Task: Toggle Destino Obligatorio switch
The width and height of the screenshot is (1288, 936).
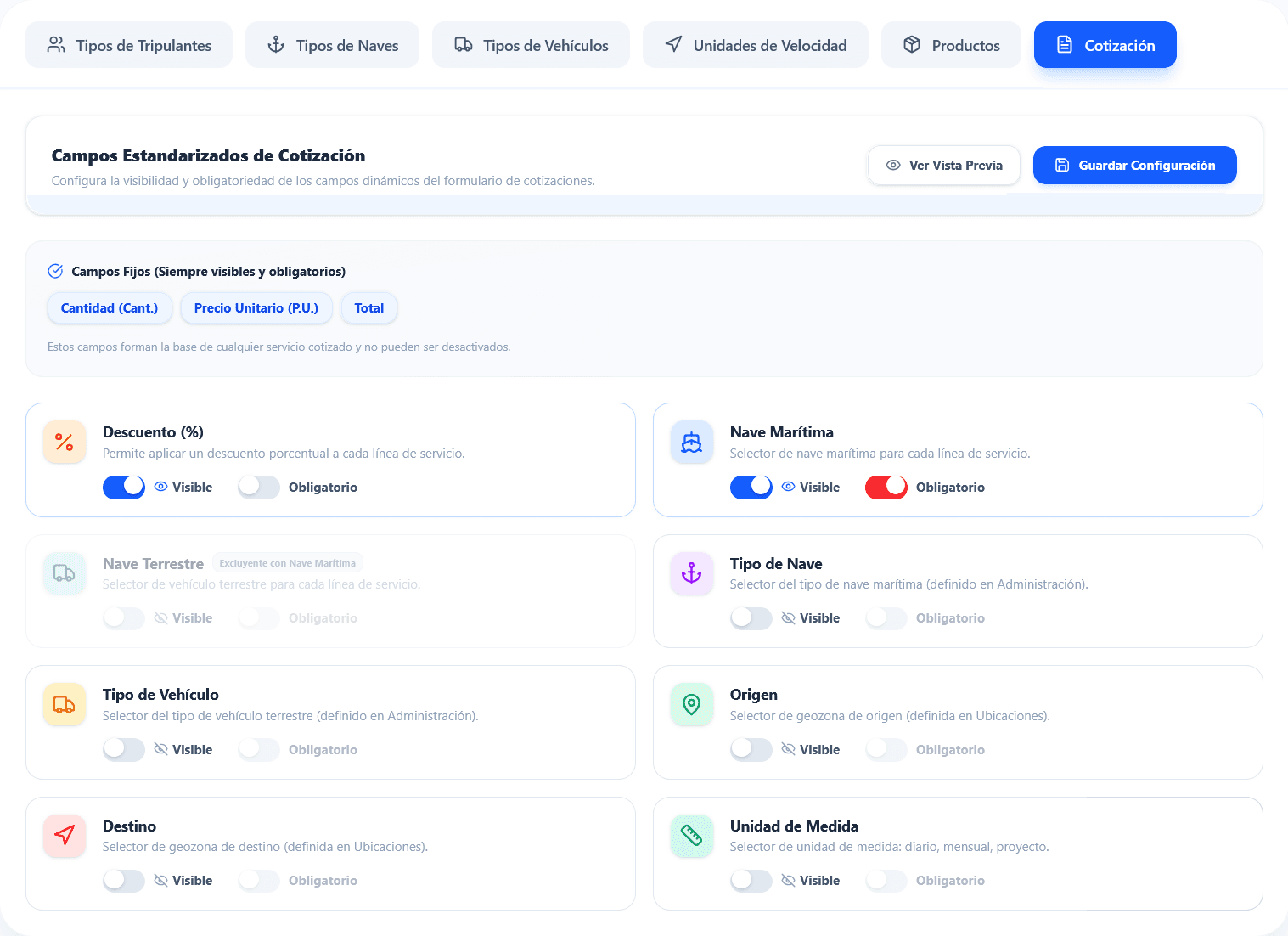Action: point(259,881)
